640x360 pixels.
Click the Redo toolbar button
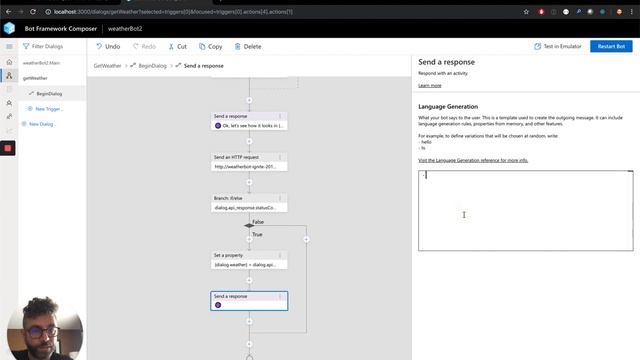144,47
